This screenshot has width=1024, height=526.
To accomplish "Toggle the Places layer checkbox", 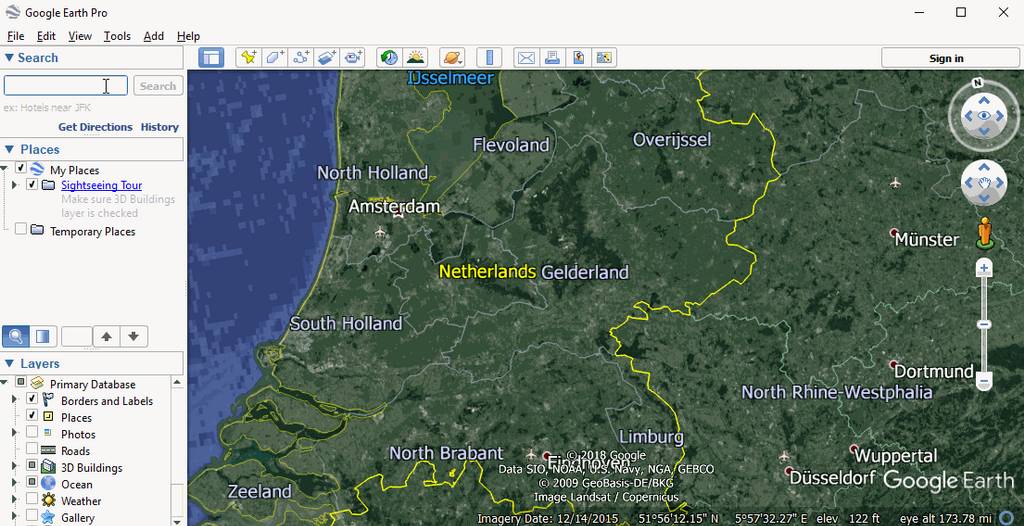I will pos(31,415).
